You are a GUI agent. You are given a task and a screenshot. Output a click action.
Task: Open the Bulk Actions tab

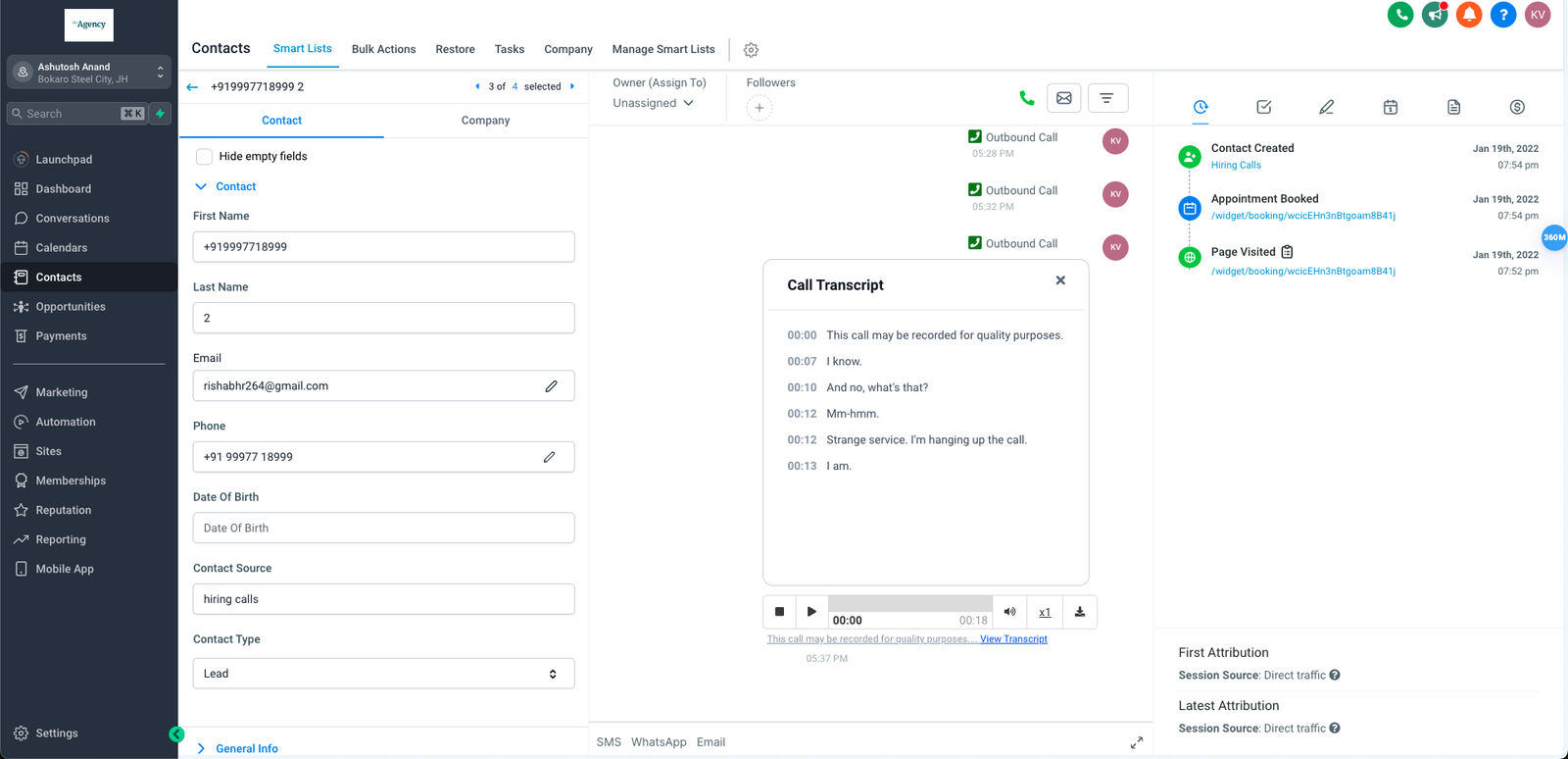coord(383,49)
